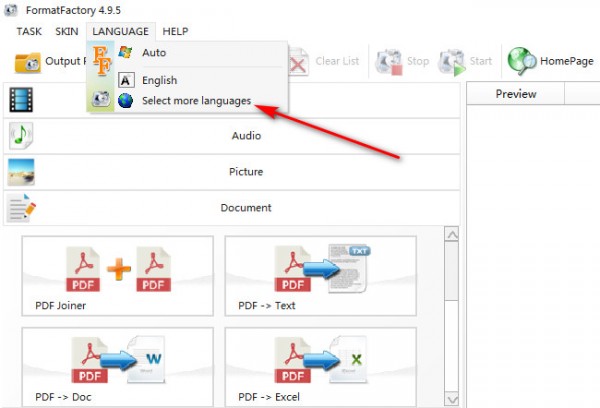Click the Preview column header
Viewport: 600px width, 408px height.
pos(516,94)
